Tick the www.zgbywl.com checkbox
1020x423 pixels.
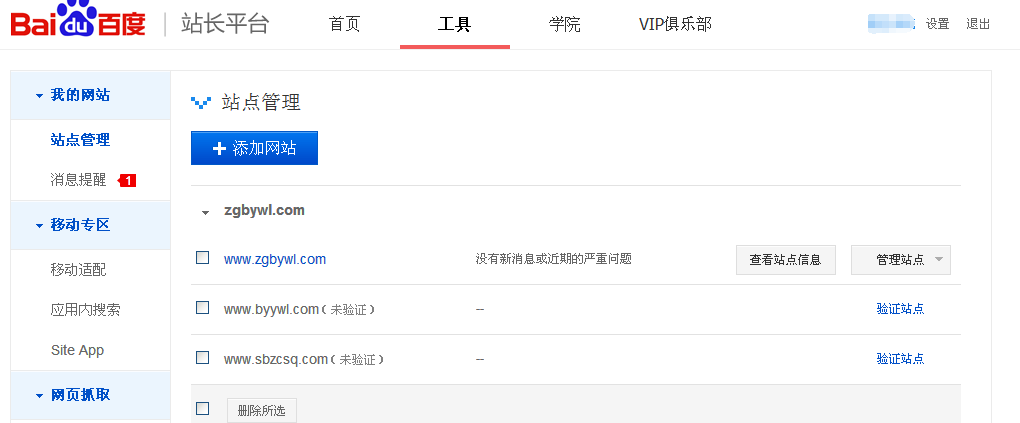point(202,258)
